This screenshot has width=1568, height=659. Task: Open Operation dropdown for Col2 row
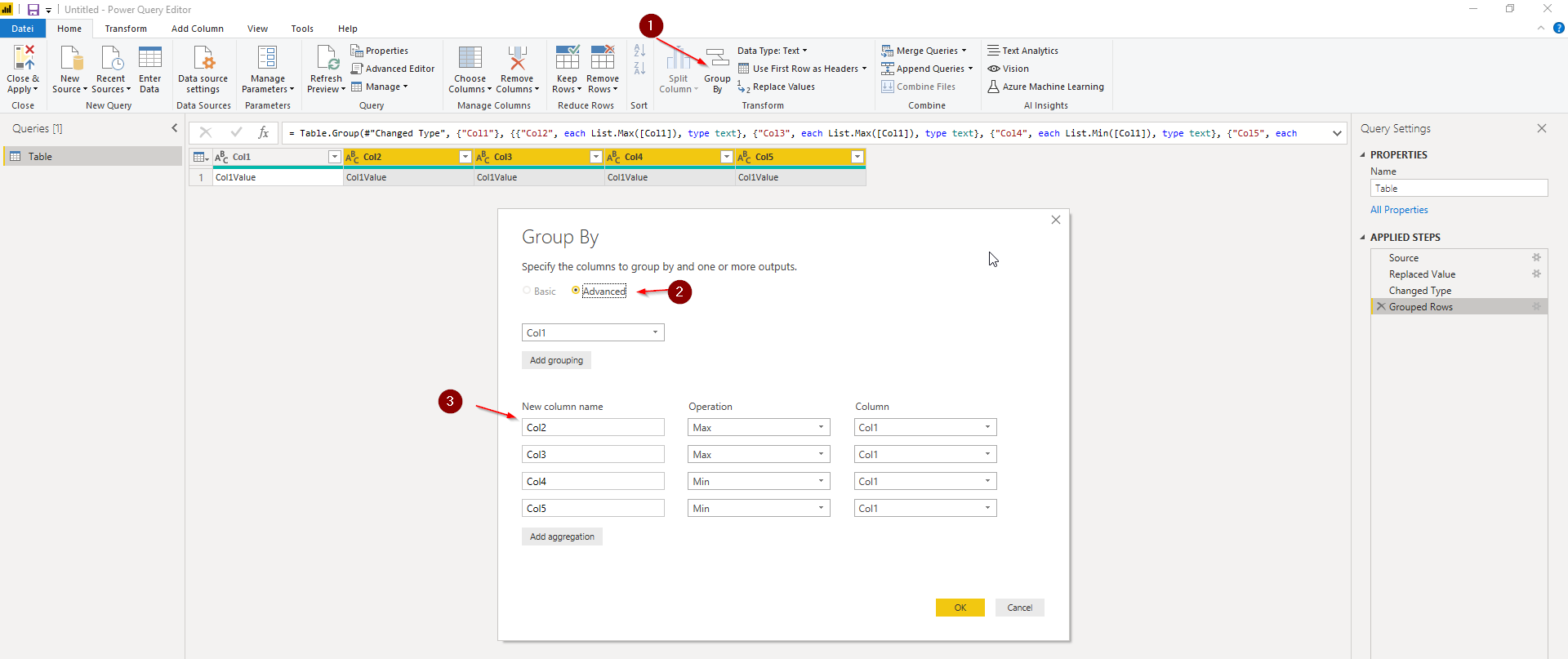(x=759, y=427)
